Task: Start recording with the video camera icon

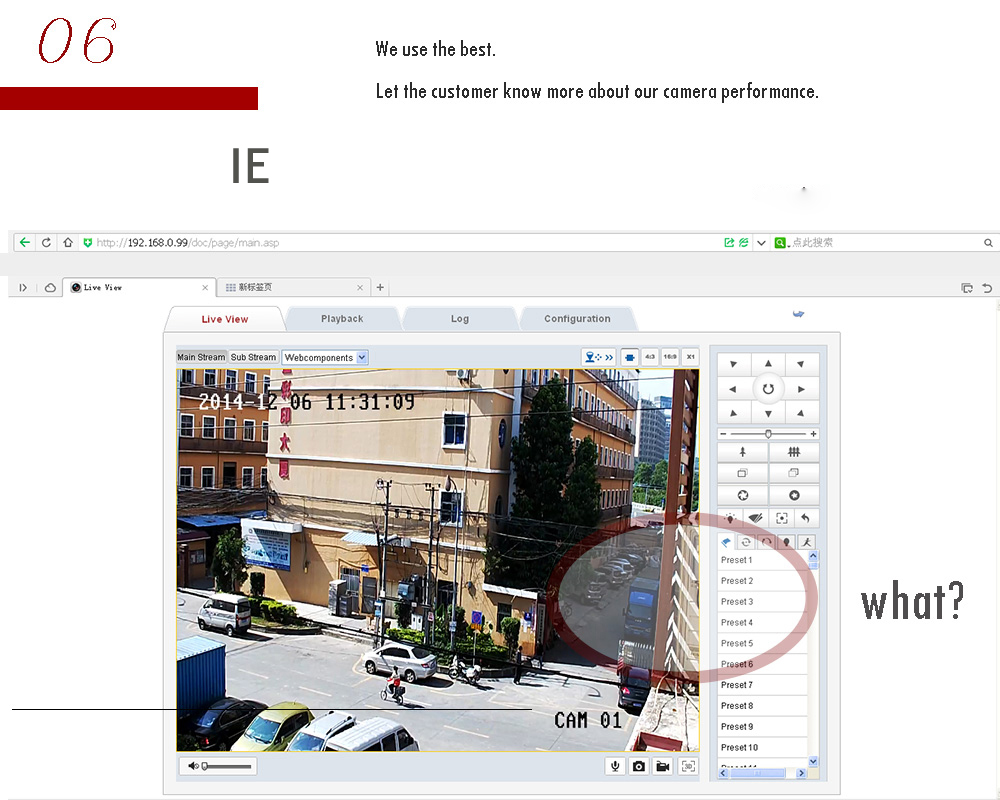Action: [662, 766]
